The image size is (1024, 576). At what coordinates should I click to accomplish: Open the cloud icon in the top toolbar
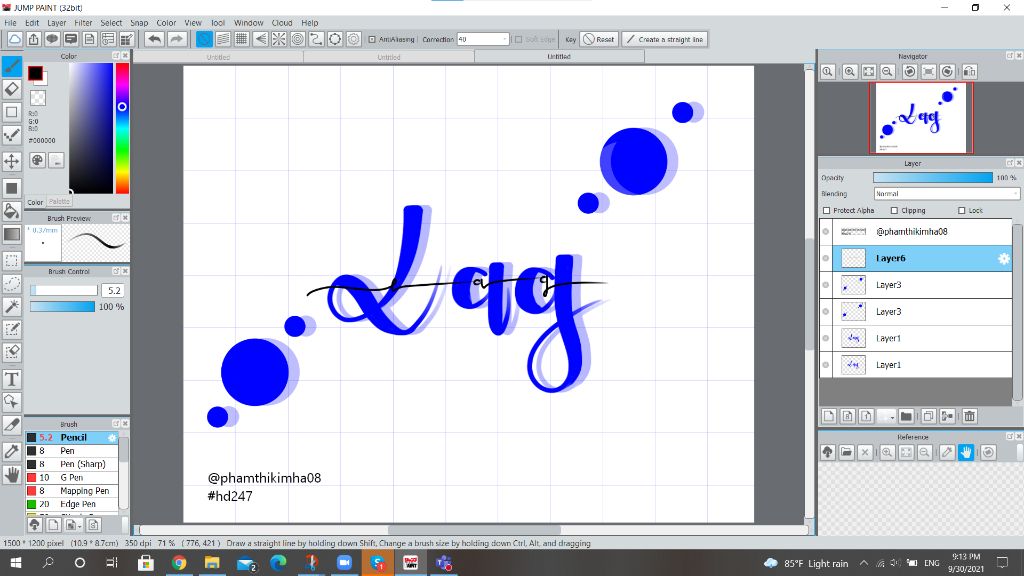tap(14, 39)
